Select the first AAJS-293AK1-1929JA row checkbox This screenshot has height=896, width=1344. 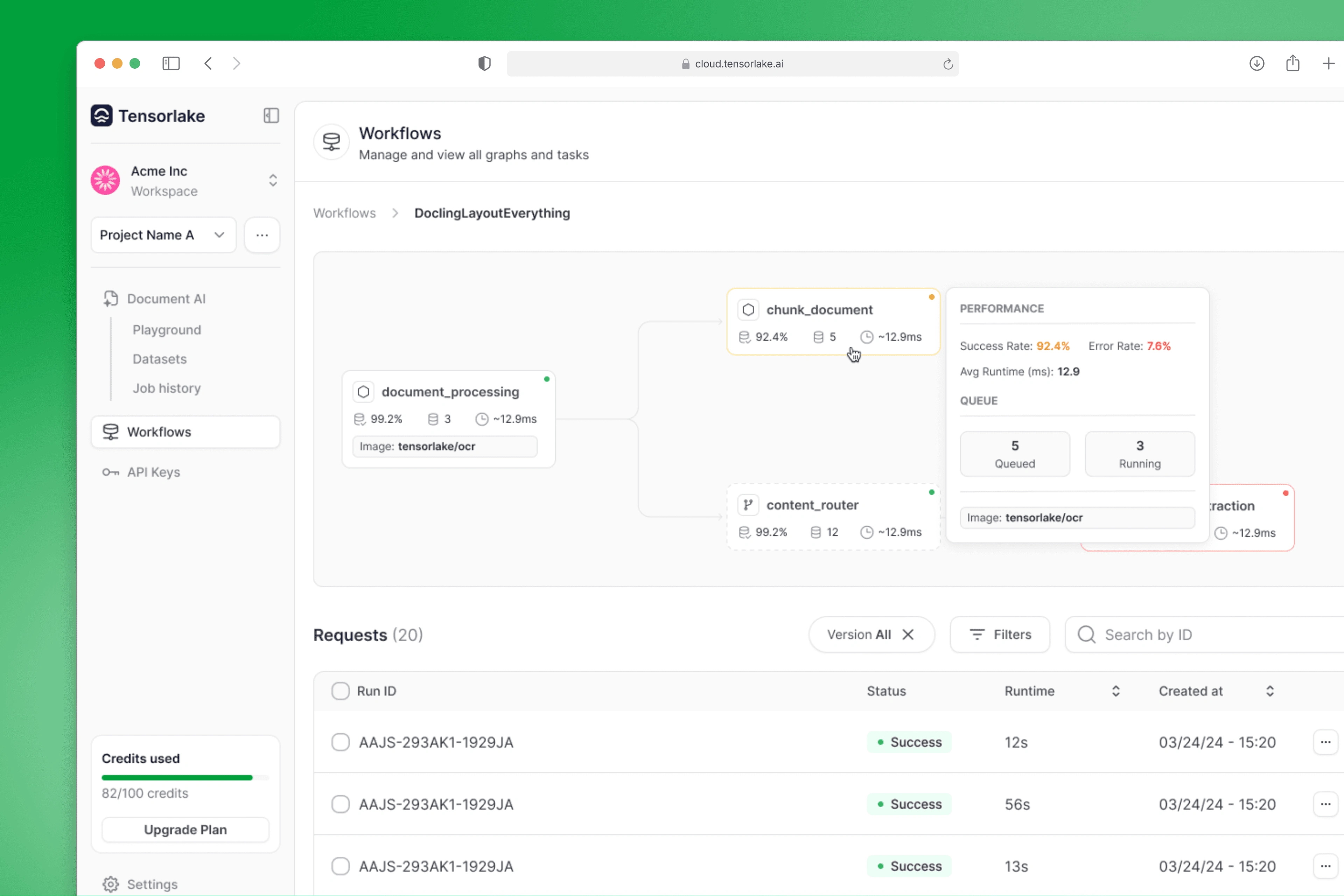[341, 742]
